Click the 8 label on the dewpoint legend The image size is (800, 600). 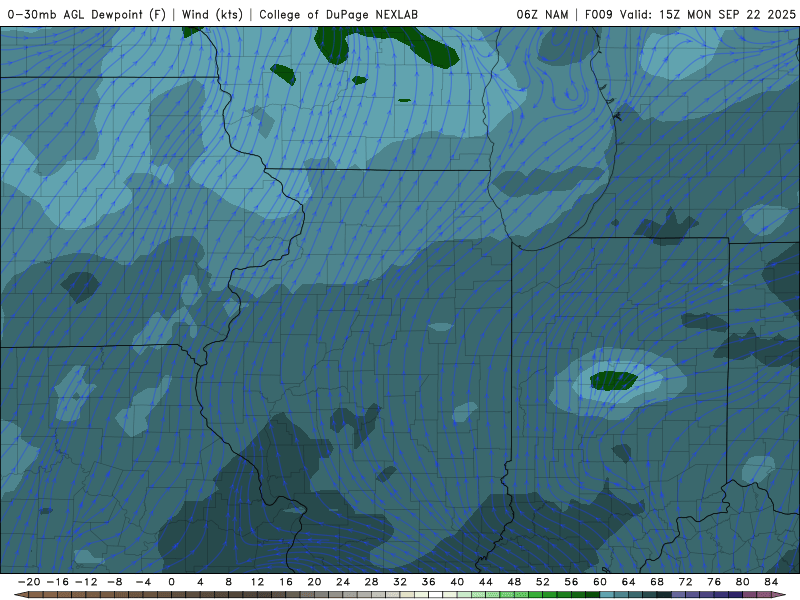229,582
